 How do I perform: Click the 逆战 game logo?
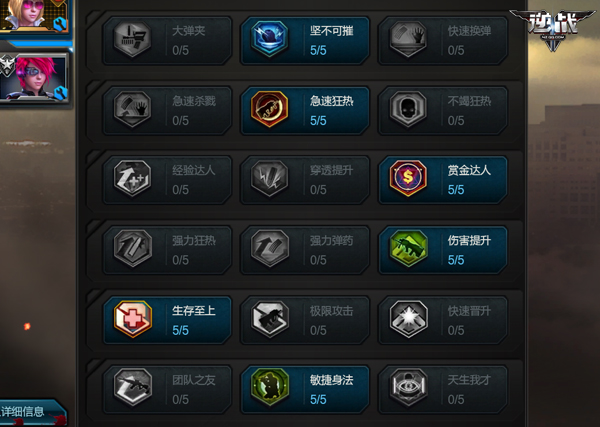553,28
